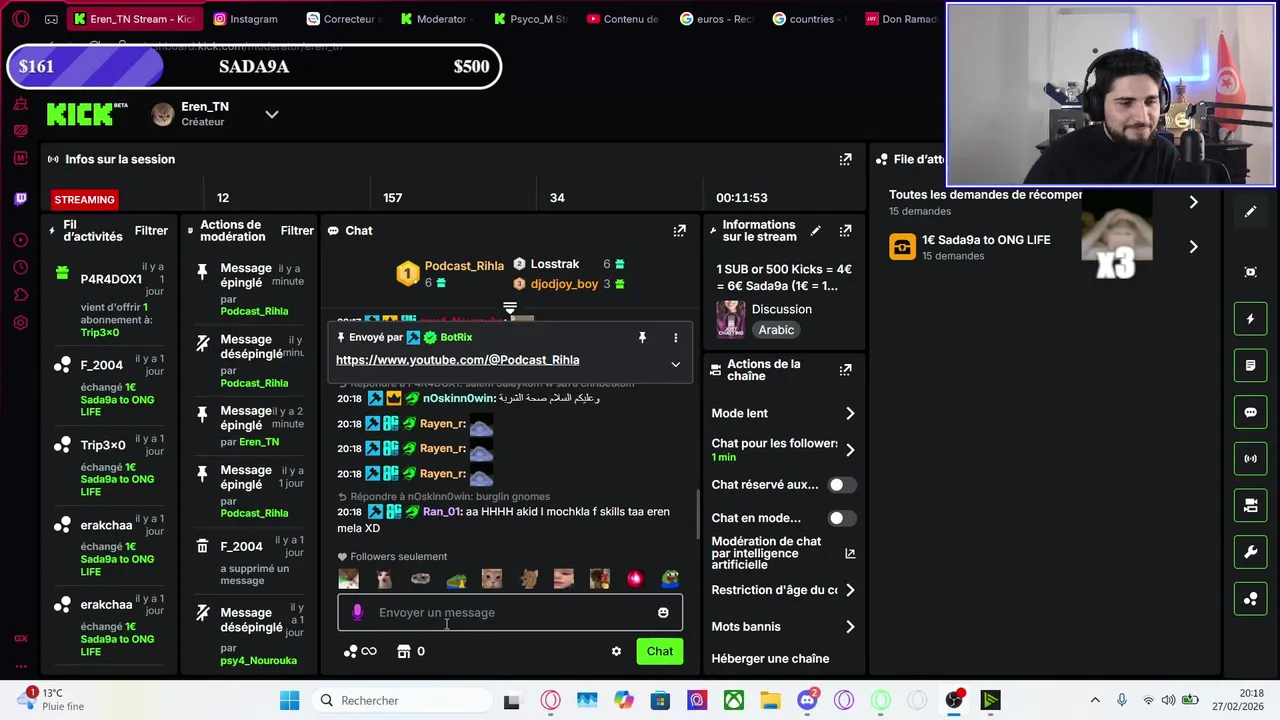1280x720 pixels.
Task: Click the Arabic language tag
Action: (776, 330)
